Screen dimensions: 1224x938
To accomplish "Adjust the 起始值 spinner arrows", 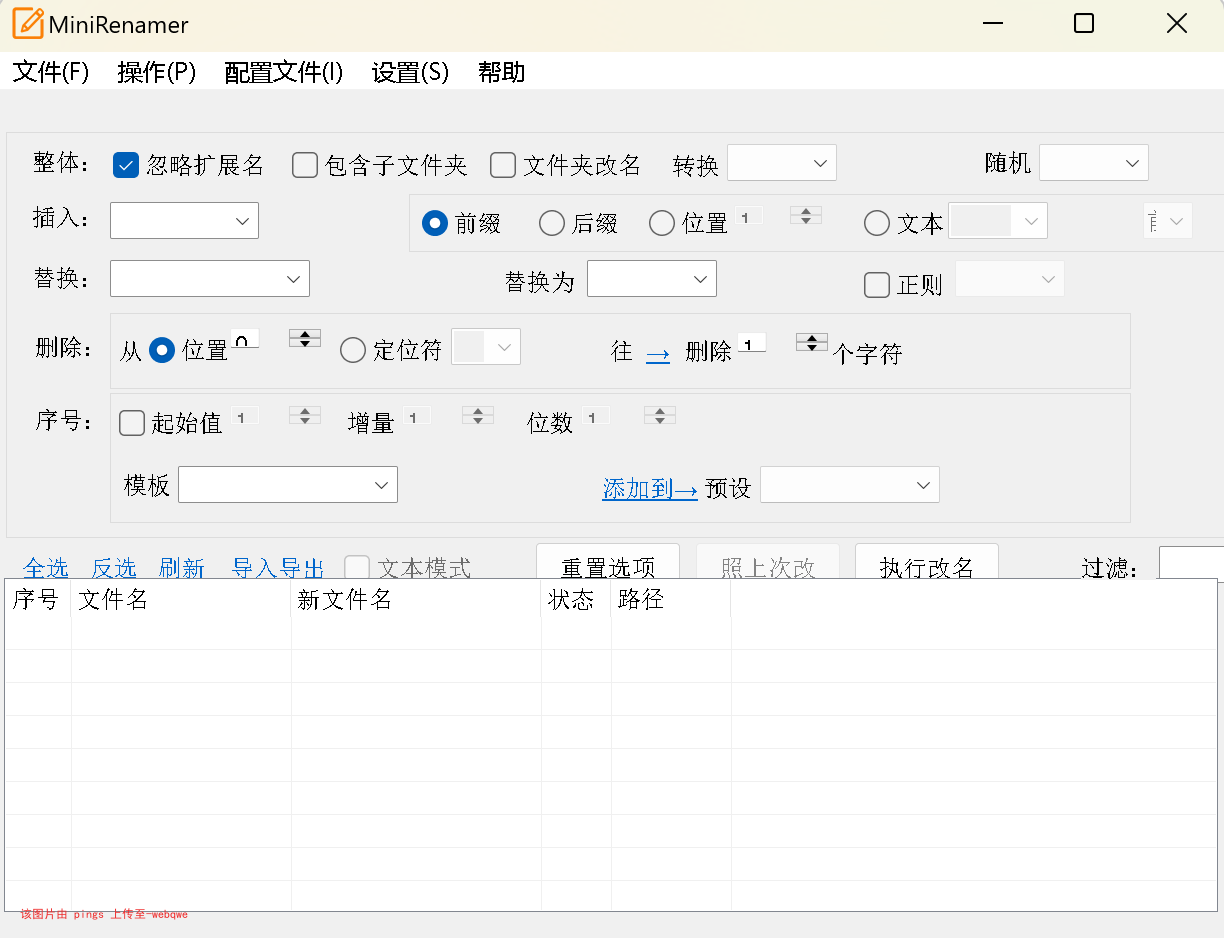I will [x=305, y=415].
